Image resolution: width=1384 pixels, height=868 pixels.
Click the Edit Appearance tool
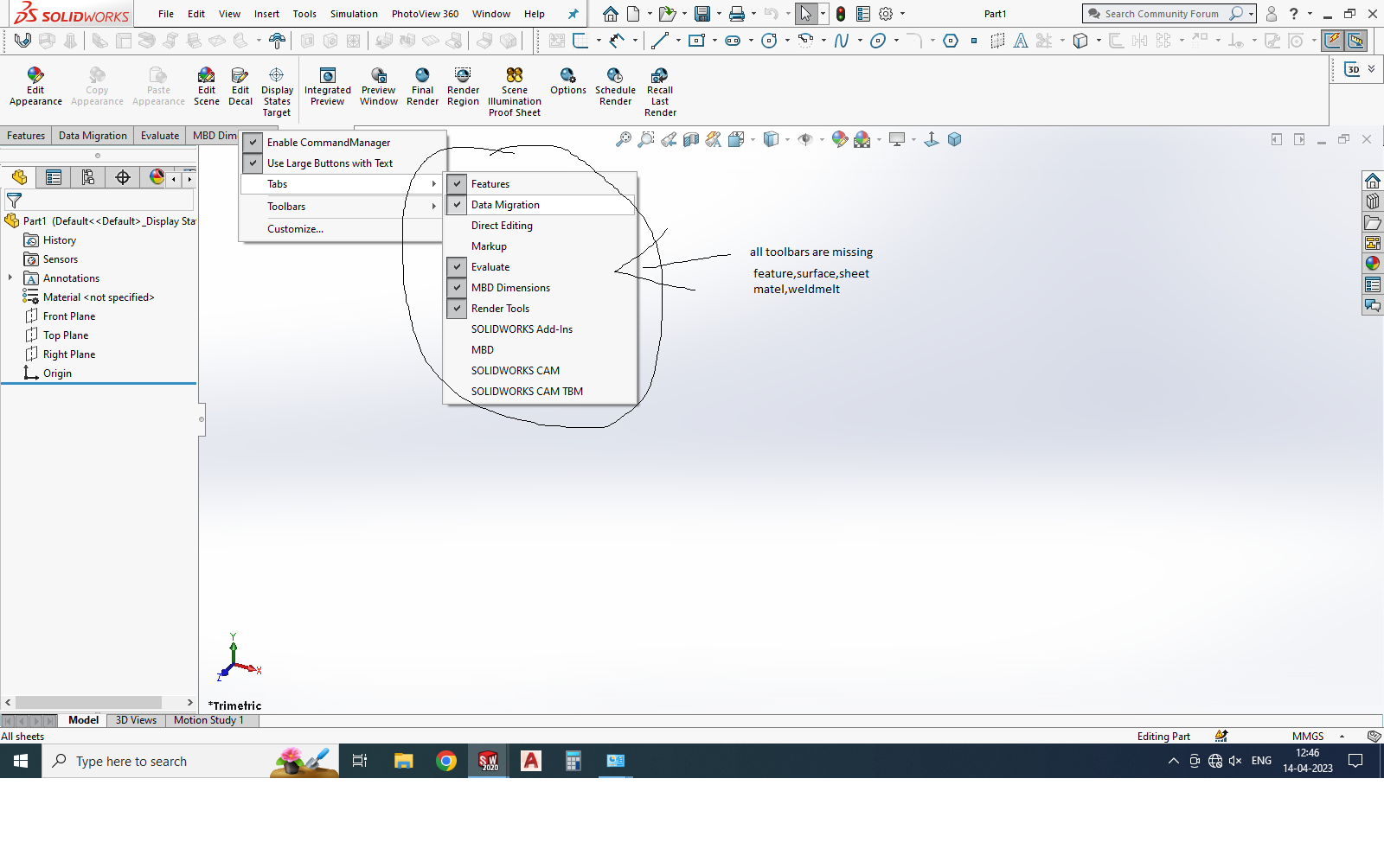click(35, 86)
